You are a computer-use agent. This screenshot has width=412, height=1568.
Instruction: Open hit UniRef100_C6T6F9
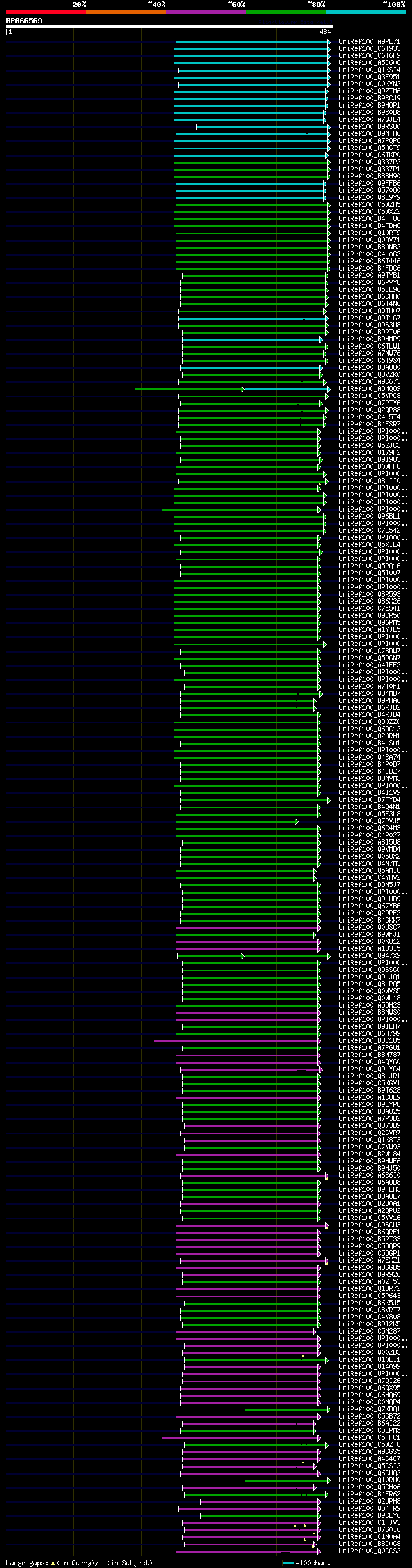(370, 55)
